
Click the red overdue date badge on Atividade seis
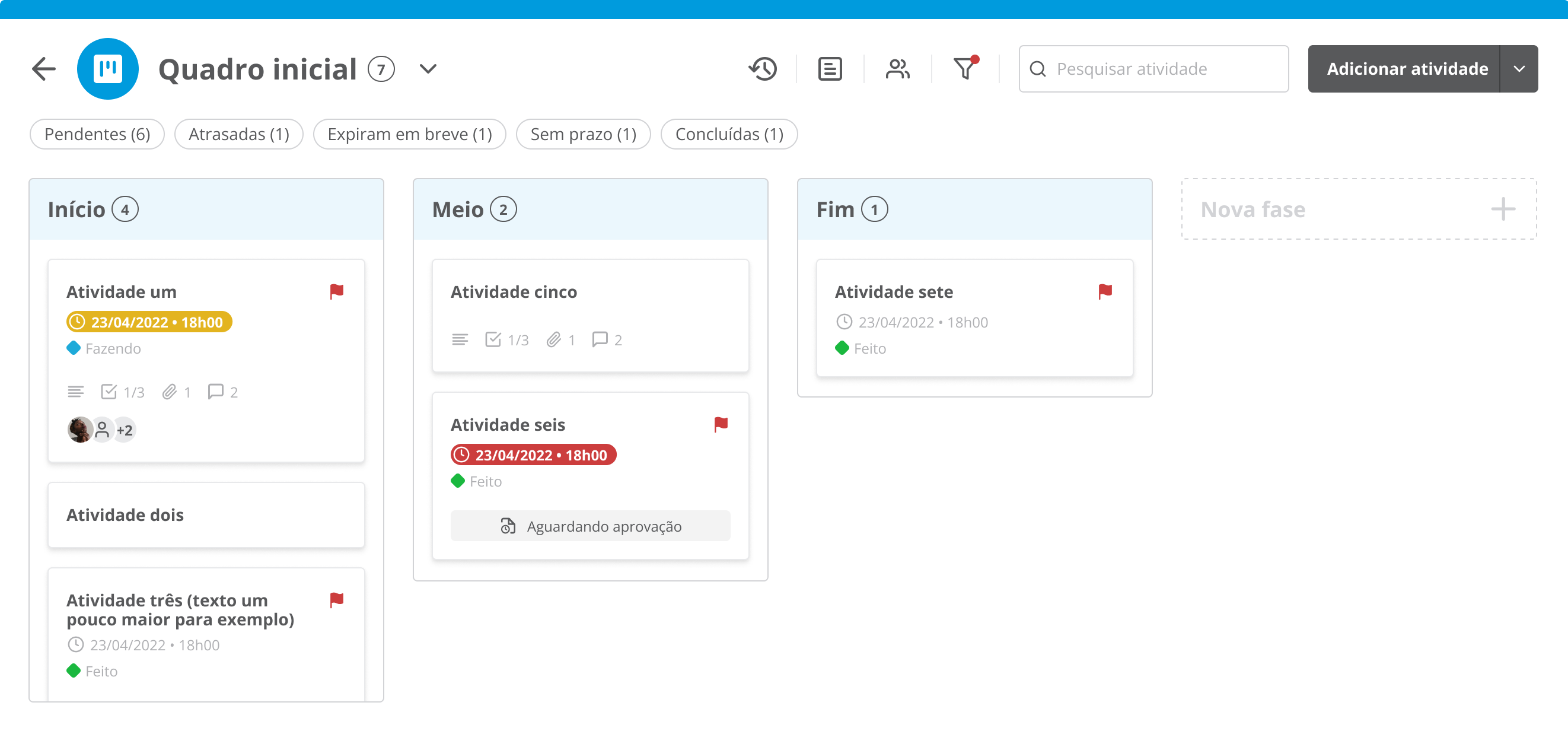coord(533,455)
